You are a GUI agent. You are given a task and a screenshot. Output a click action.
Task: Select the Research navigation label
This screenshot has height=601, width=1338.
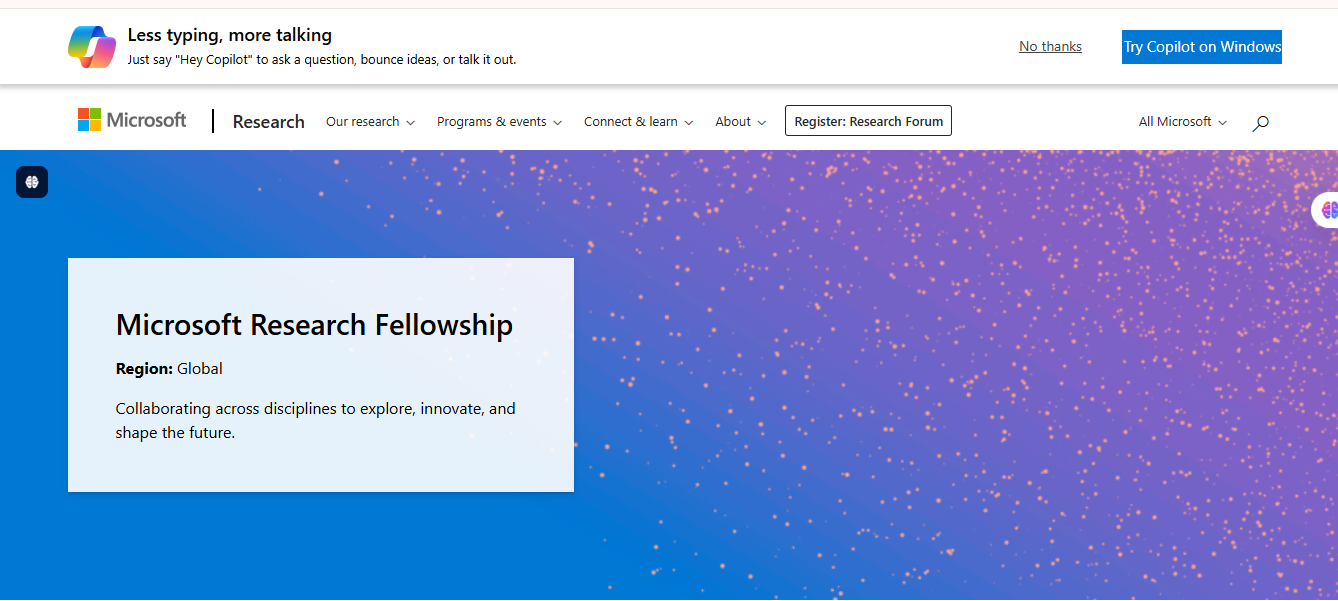click(x=268, y=121)
